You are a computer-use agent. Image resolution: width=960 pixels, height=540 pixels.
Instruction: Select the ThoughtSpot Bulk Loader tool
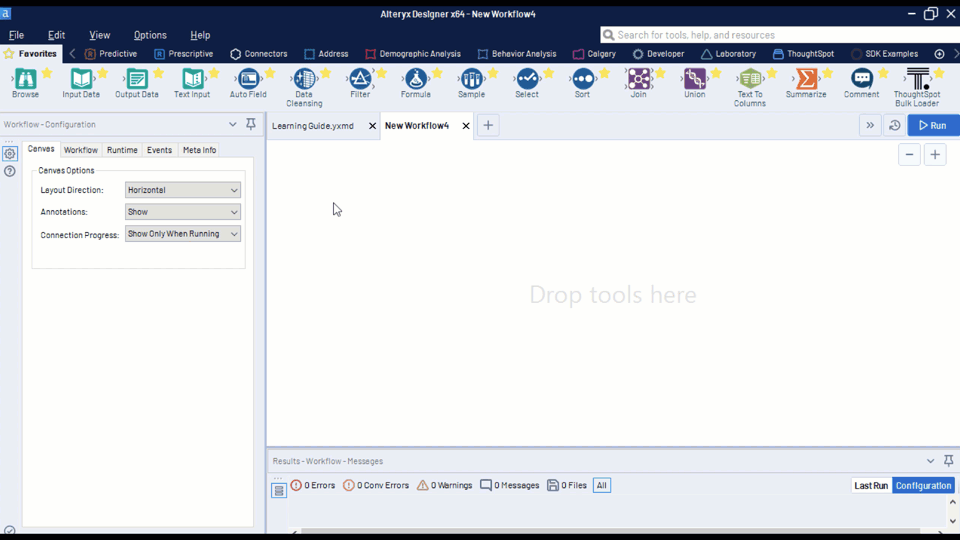917,79
